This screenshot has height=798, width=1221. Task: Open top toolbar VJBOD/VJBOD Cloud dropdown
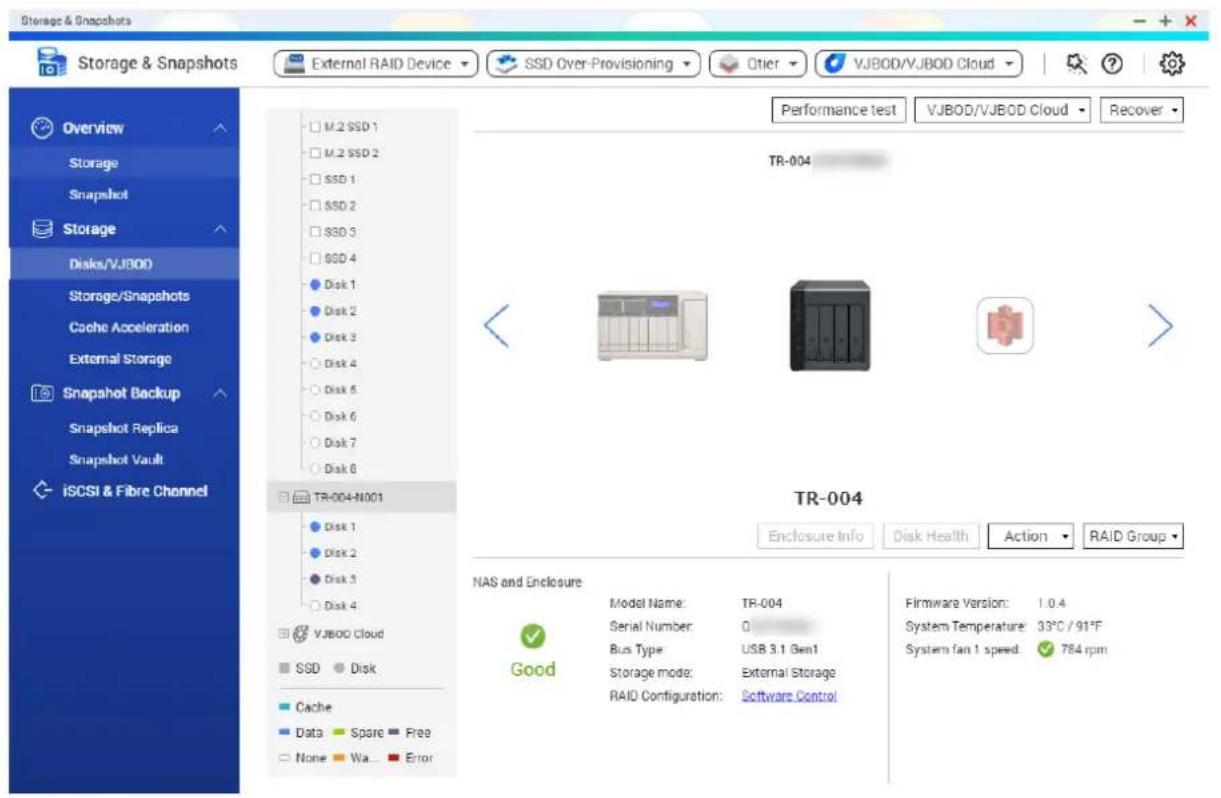[x=919, y=64]
